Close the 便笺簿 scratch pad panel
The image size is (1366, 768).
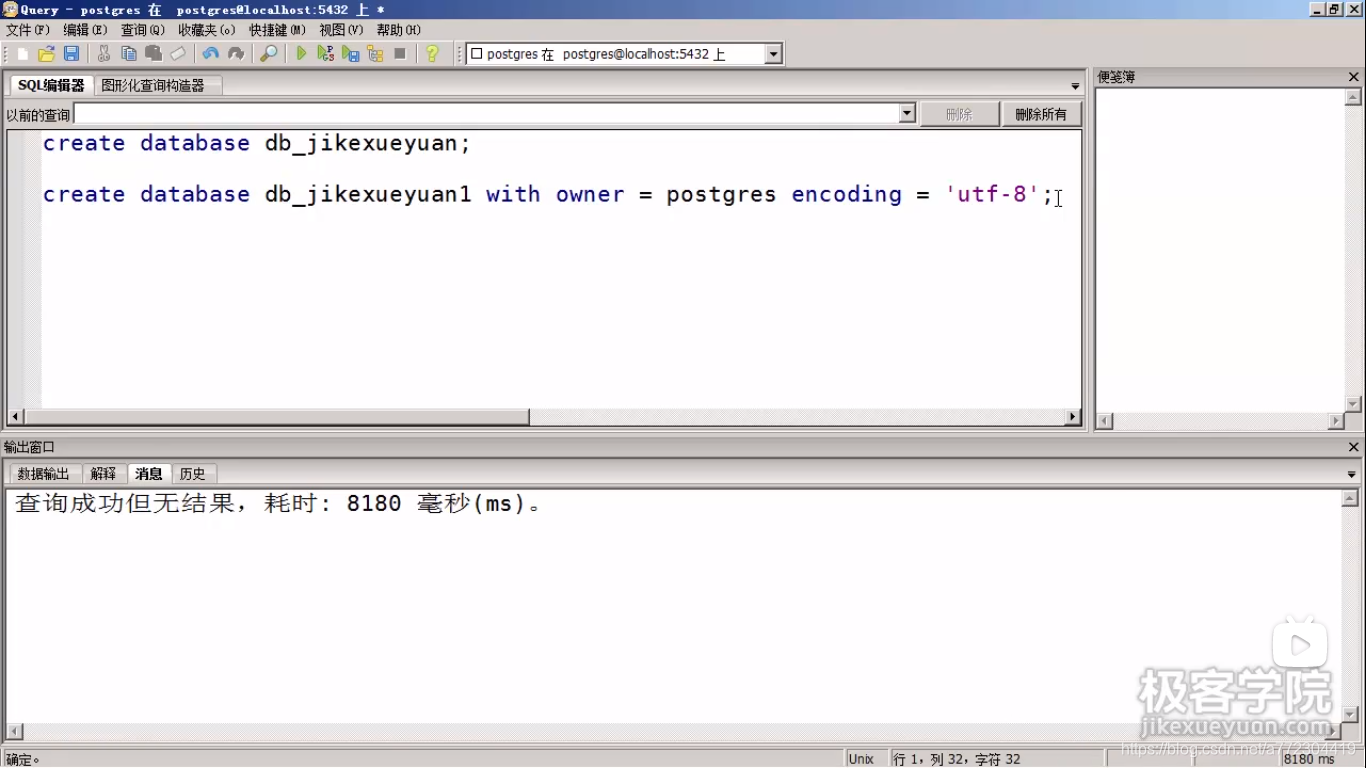pos(1354,77)
